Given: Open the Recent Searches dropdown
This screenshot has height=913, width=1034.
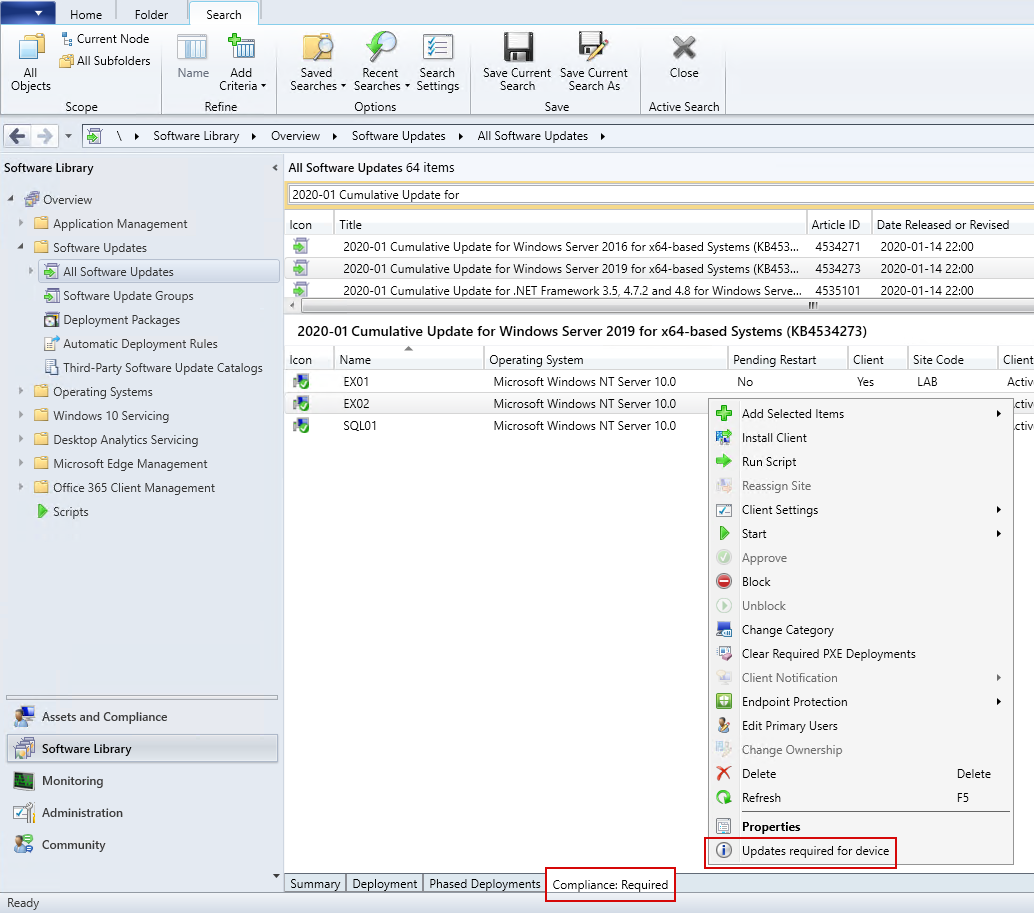Looking at the screenshot, I should pyautogui.click(x=381, y=63).
